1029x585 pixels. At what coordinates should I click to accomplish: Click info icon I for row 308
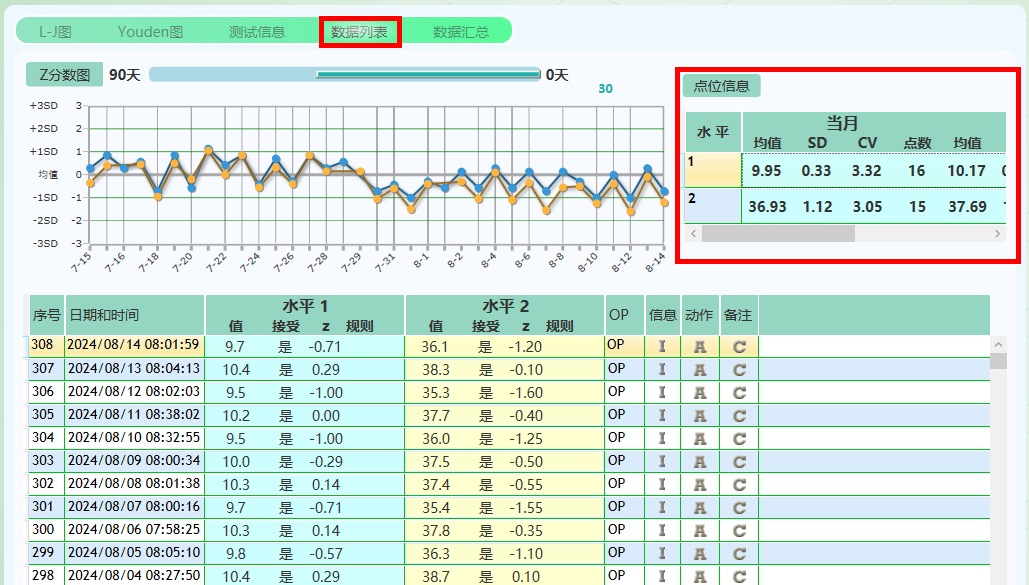661,346
